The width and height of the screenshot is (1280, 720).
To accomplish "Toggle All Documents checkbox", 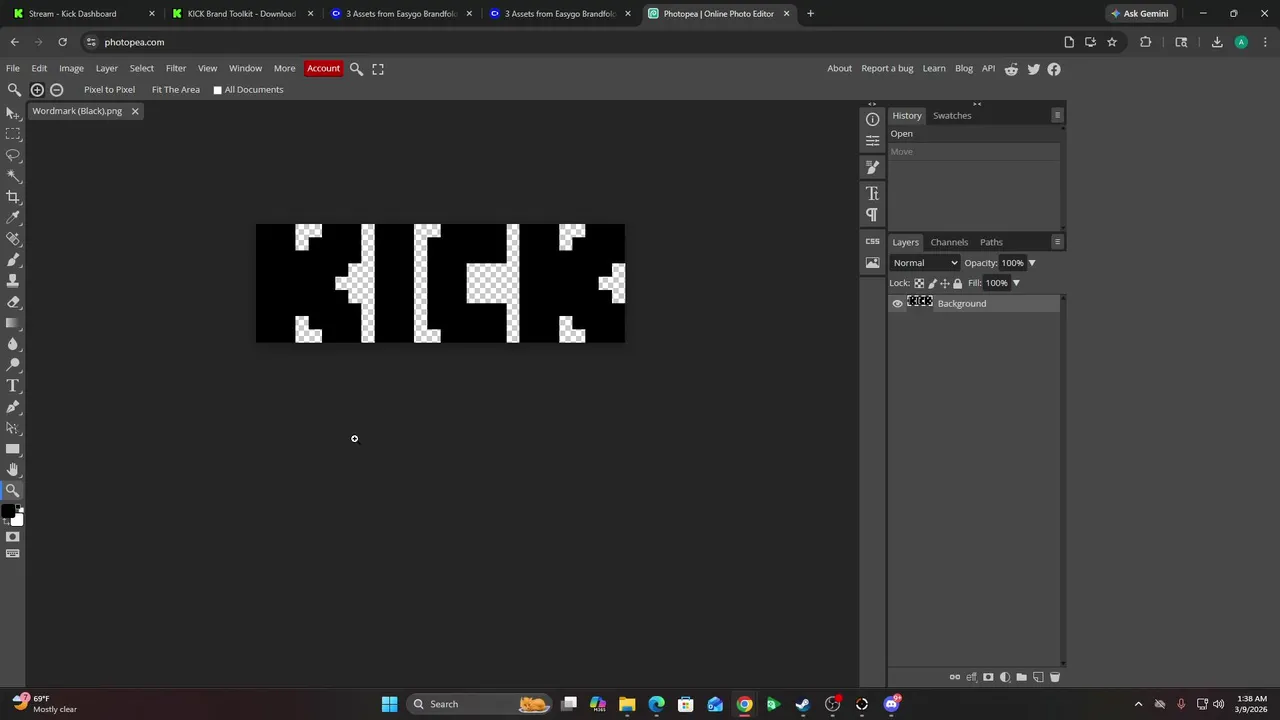I will coord(217,90).
